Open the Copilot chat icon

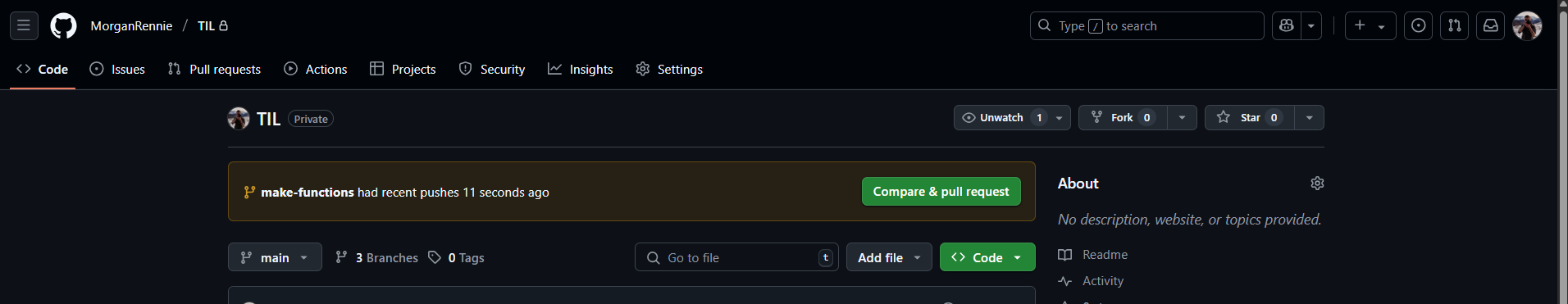tap(1287, 25)
